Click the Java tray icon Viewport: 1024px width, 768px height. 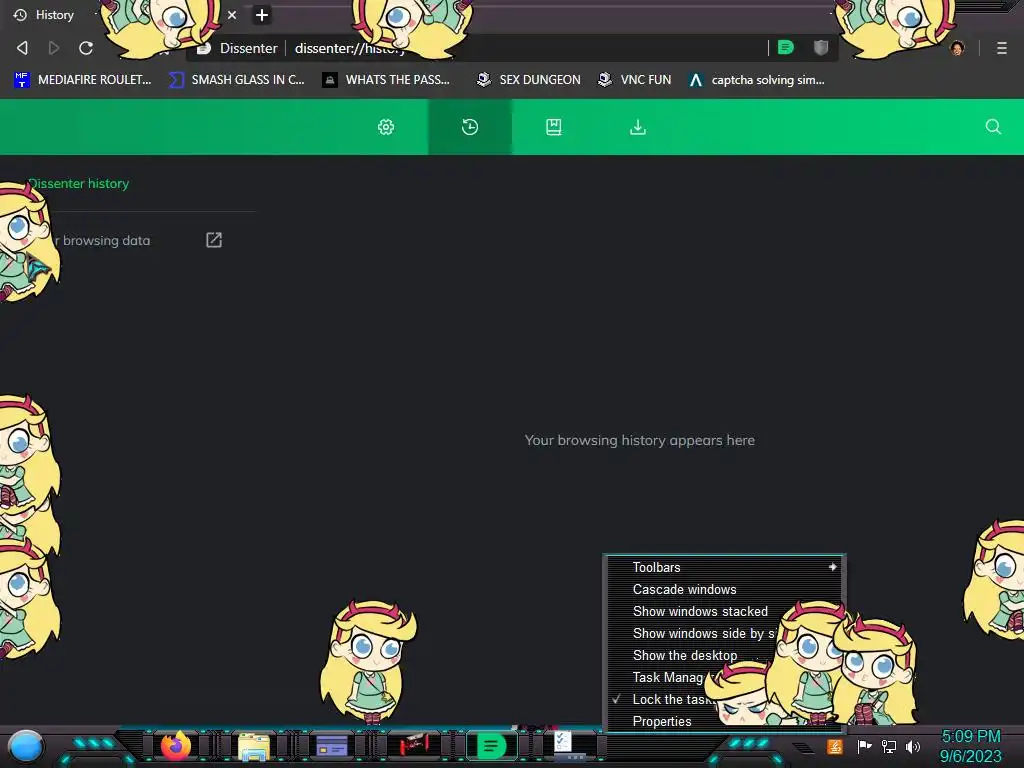tap(835, 746)
